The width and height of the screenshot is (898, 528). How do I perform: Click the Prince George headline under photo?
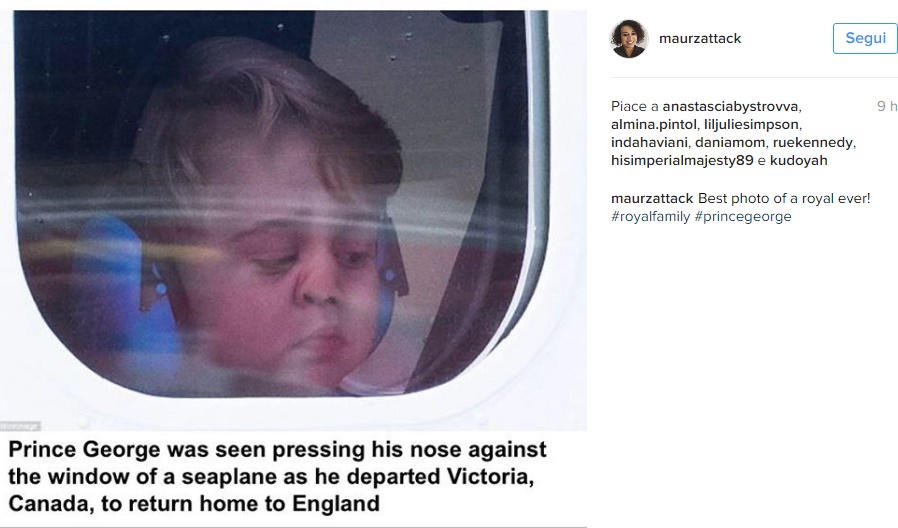(277, 476)
